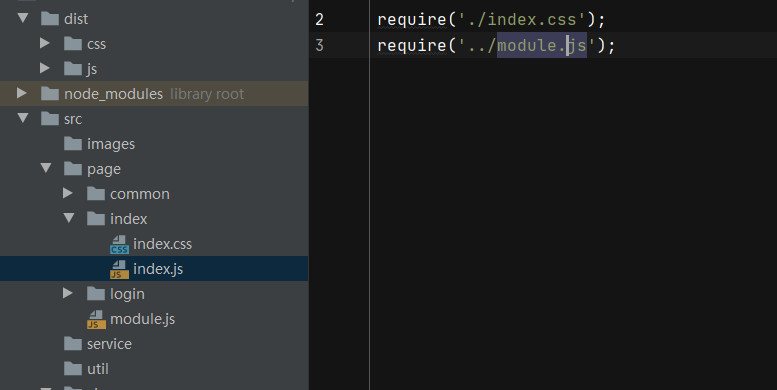Viewport: 777px width, 390px height.
Task: Select module.js in the project tree
Action: (143, 319)
